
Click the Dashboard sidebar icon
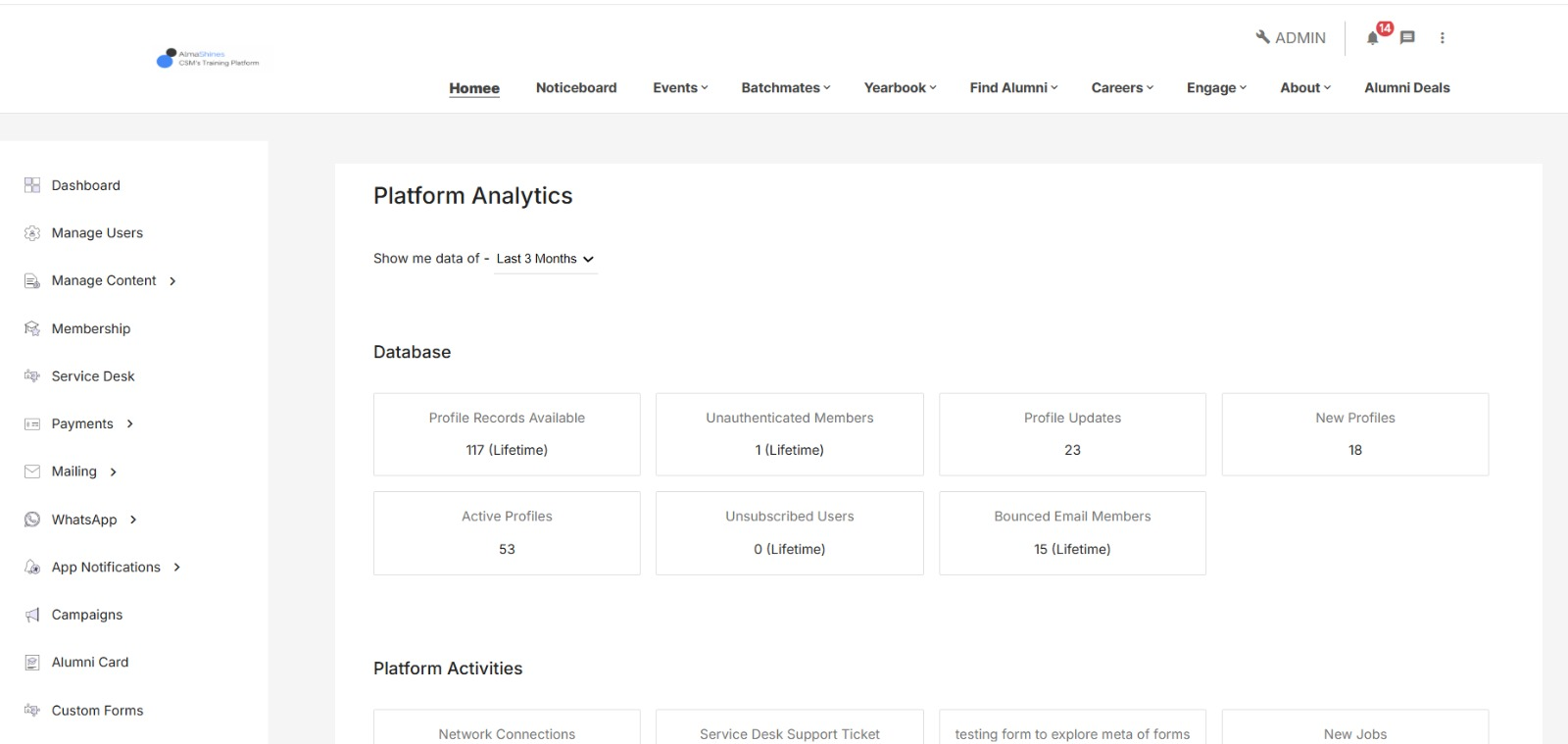tap(32, 185)
